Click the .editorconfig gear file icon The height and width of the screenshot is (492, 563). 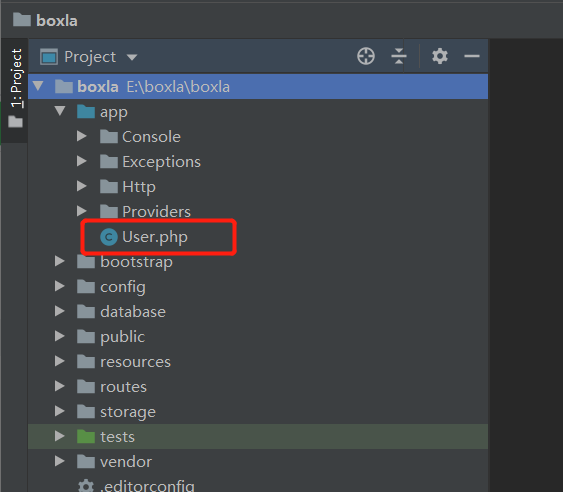click(86, 486)
